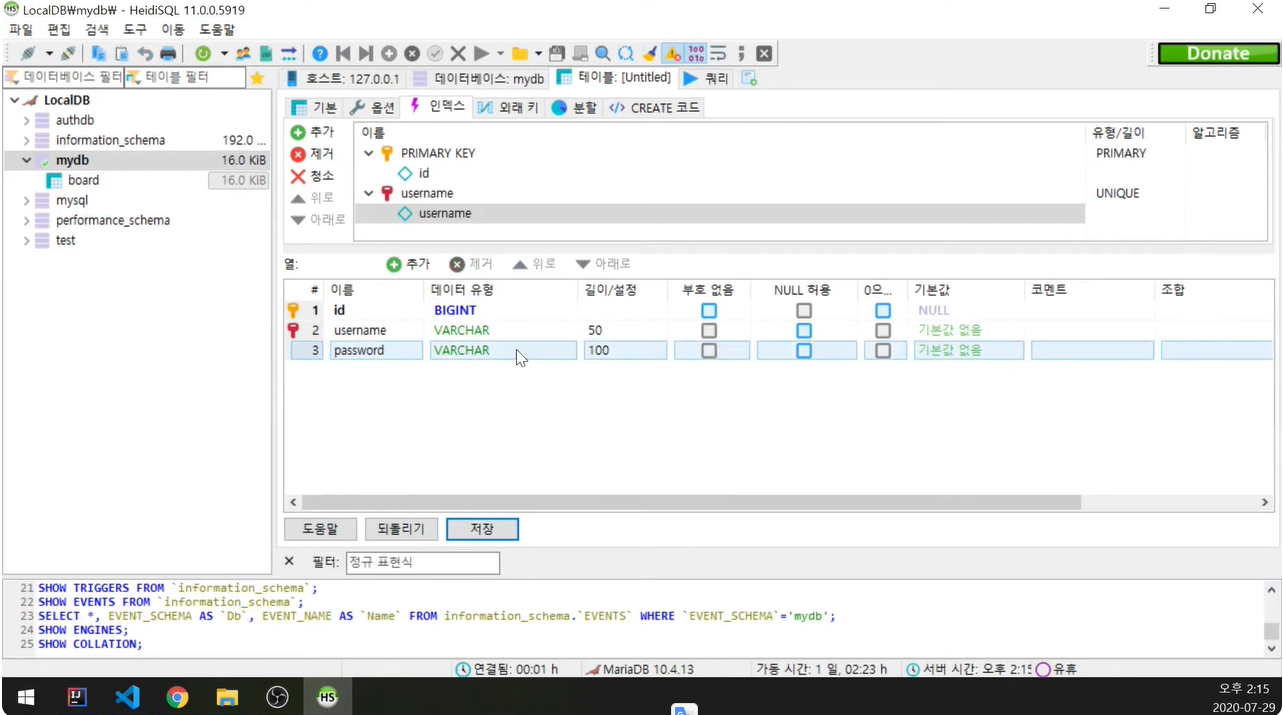Screen dimensions: 1283x715
Task: Click the 저장 button
Action: (x=482, y=529)
